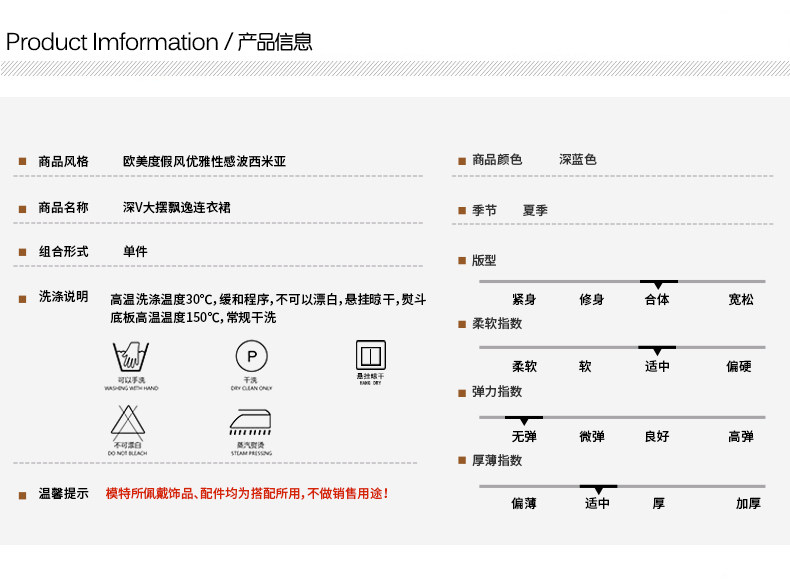Click the text 深V大摆飘逸连衣裙
Screen dimensions: 790x584
177,207
